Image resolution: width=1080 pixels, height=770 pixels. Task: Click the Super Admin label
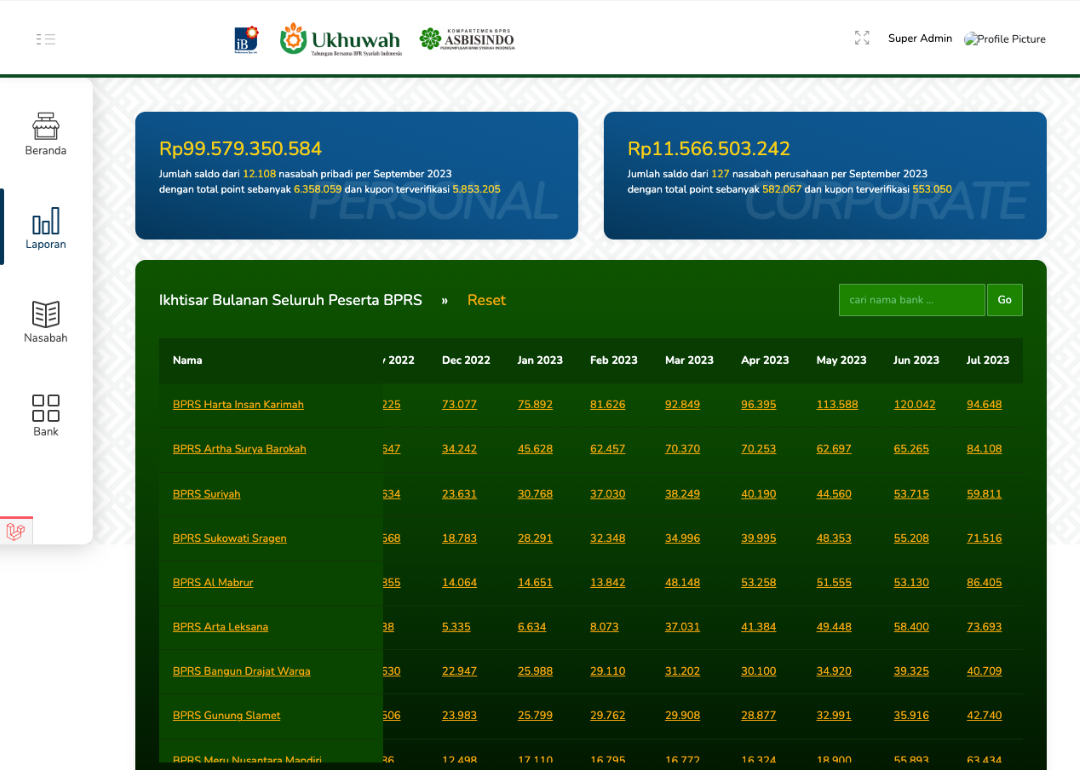tap(920, 38)
